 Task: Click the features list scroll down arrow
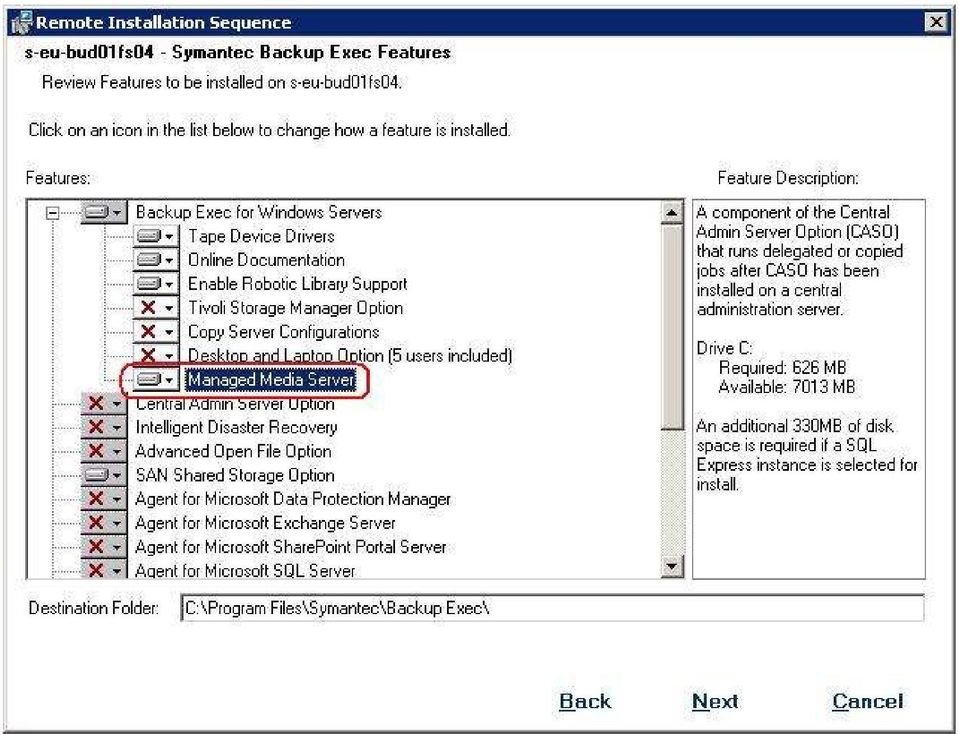click(672, 566)
